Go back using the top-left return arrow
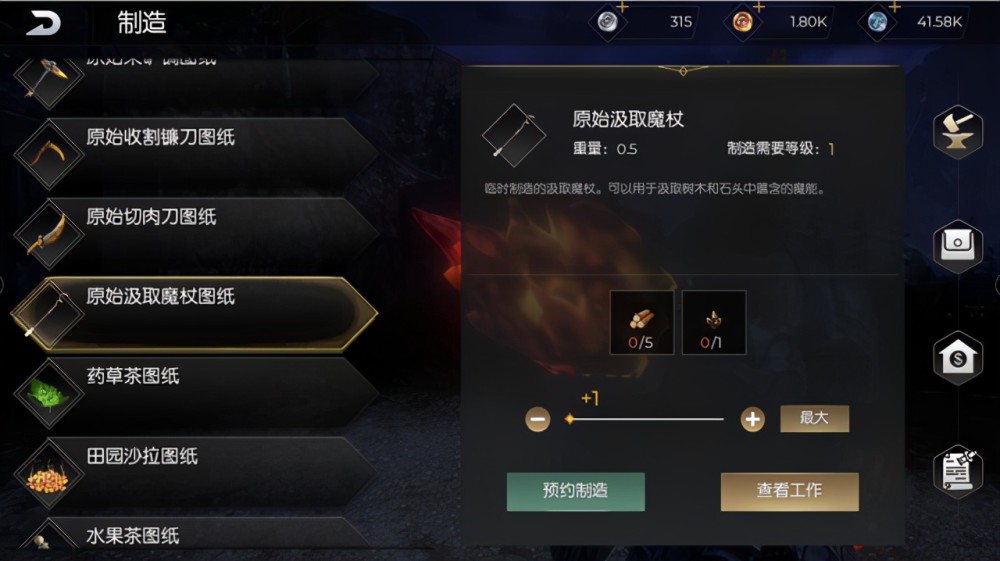Viewport: 1000px width, 561px height. pyautogui.click(x=43, y=23)
